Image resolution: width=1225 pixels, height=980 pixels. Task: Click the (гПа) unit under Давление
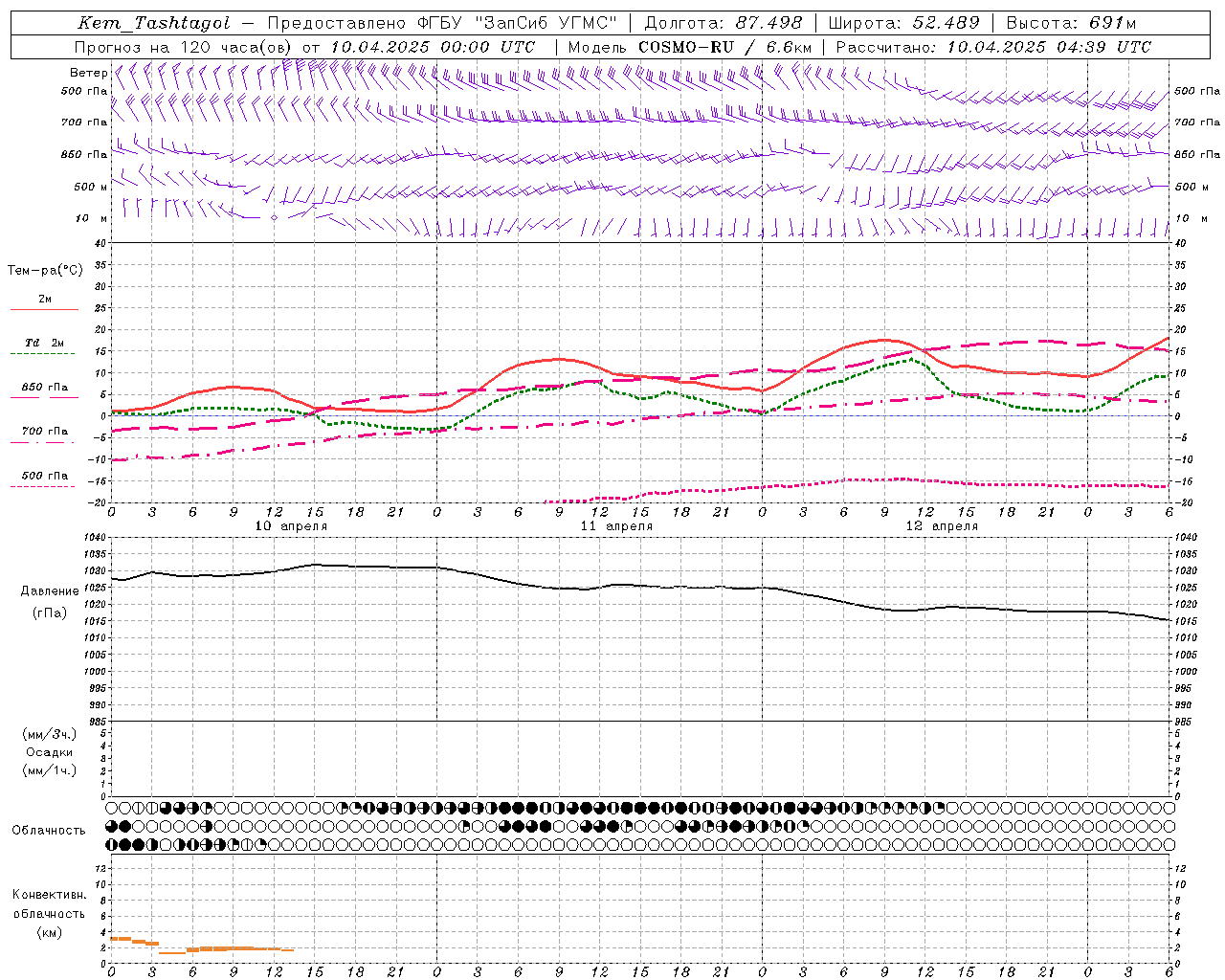(49, 613)
